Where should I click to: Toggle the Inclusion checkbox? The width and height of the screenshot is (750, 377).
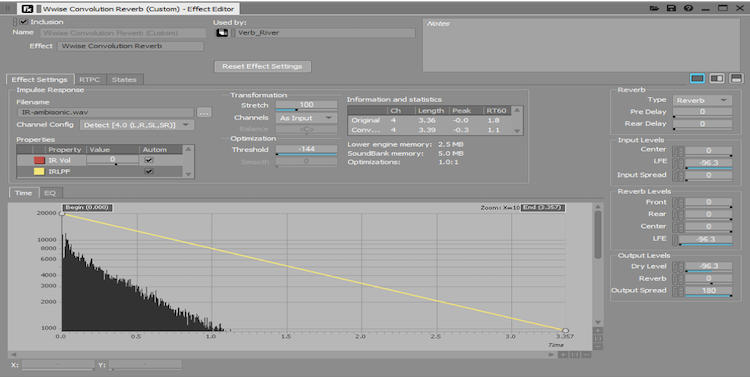(x=23, y=22)
